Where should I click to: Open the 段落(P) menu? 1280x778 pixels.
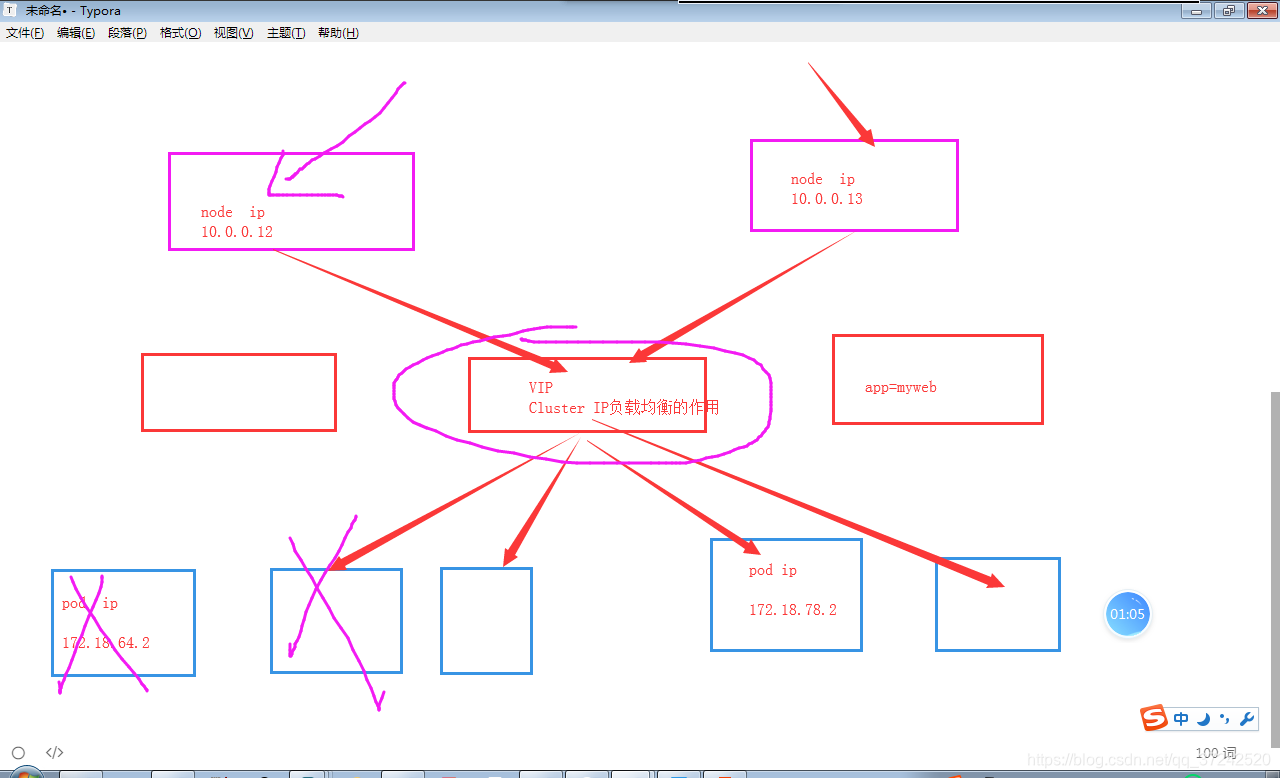pyautogui.click(x=128, y=33)
